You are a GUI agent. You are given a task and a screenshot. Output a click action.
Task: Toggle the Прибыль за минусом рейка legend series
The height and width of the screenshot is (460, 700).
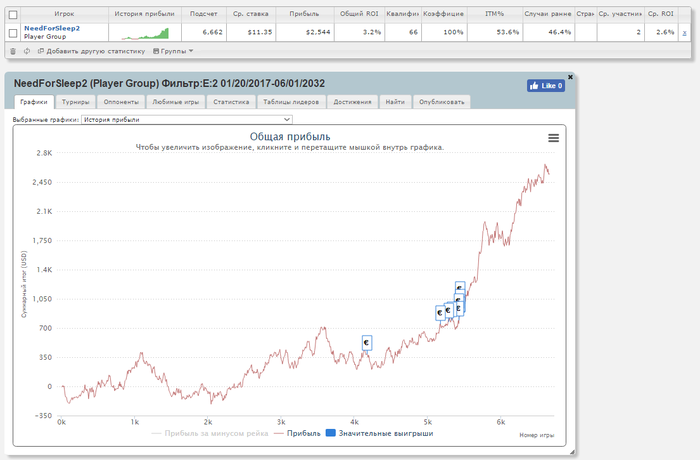click(210, 433)
